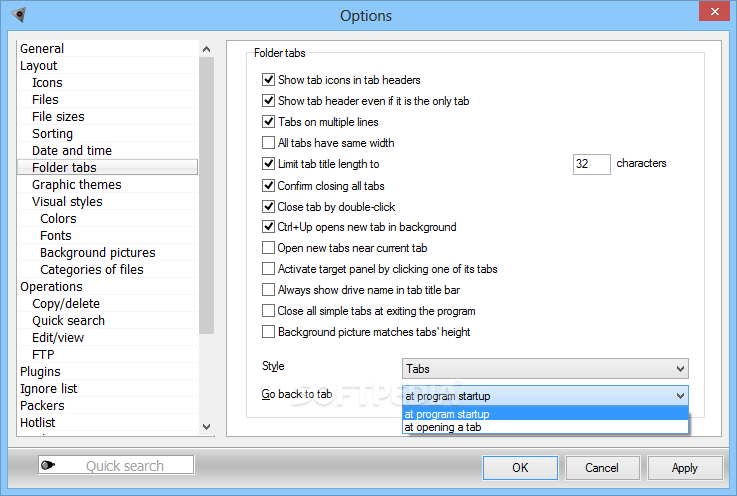Toggle Limit tab title length checkbox

click(x=268, y=164)
